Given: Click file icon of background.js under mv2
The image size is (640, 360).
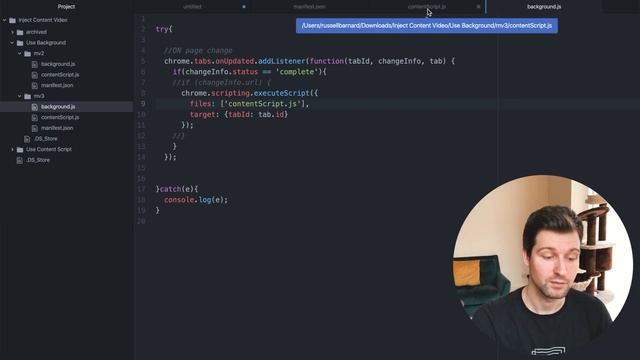Looking at the screenshot, I should [x=35, y=64].
